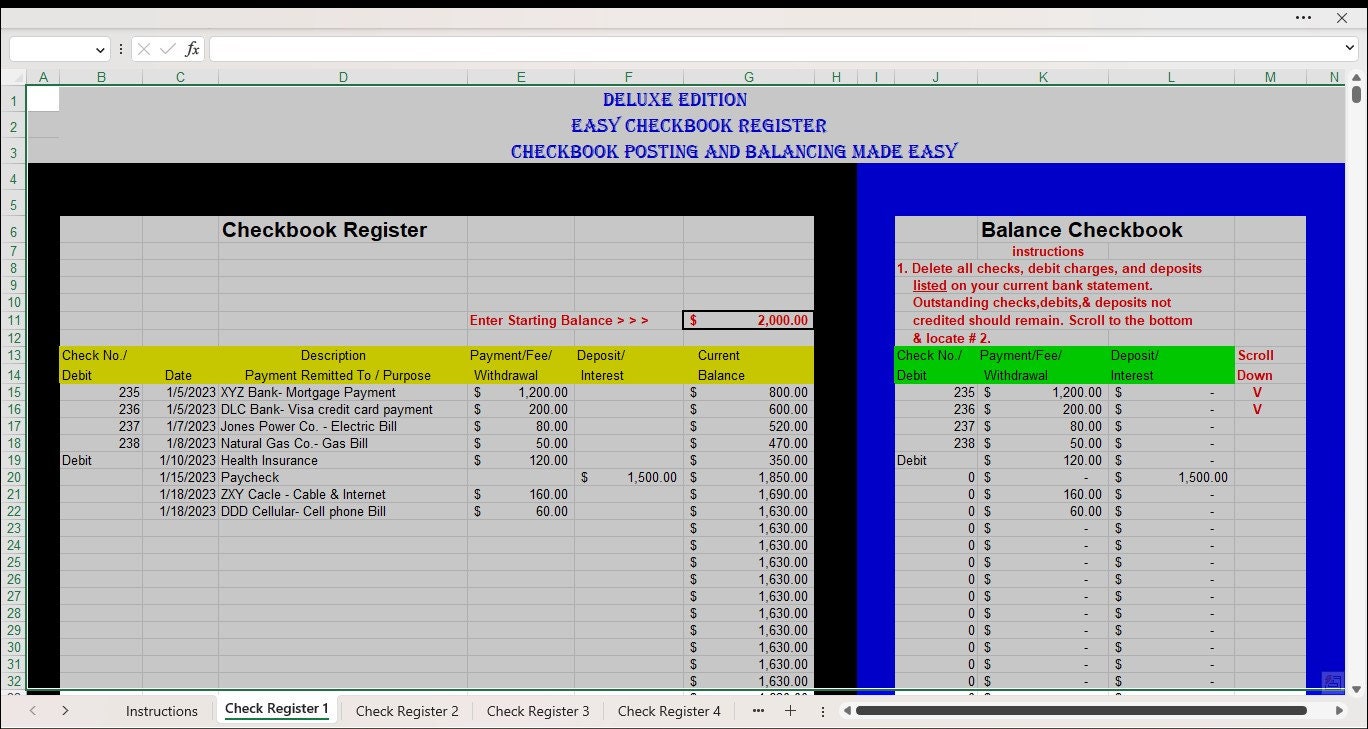
Task: Add a new worksheet with the plus icon
Action: (x=790, y=710)
